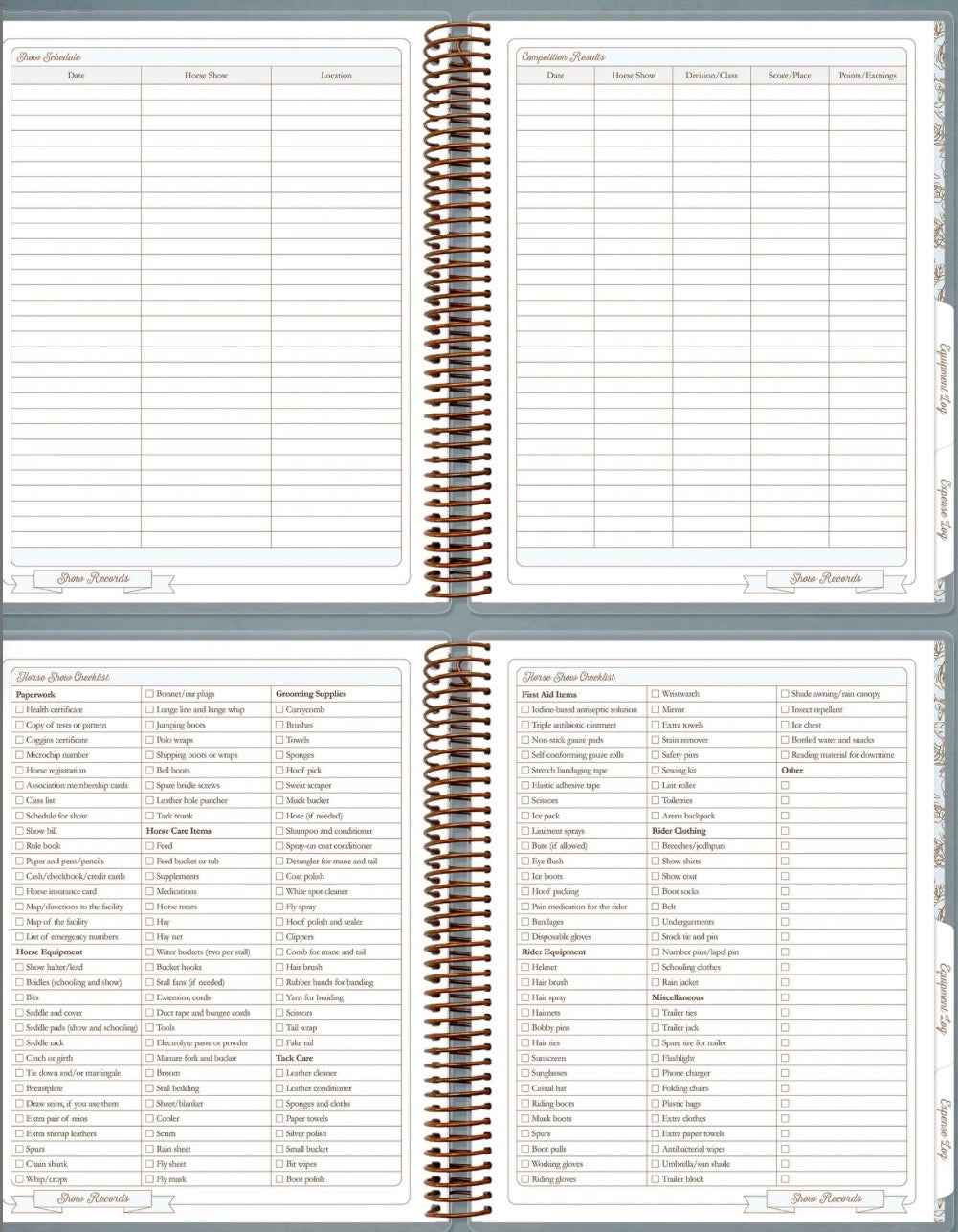Check the Insect repellent box
Image resolution: width=958 pixels, height=1232 pixels.
pyautogui.click(x=785, y=709)
